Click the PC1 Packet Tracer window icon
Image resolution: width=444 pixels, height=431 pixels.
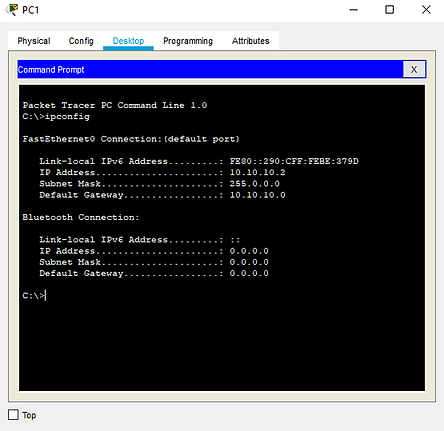(x=12, y=10)
